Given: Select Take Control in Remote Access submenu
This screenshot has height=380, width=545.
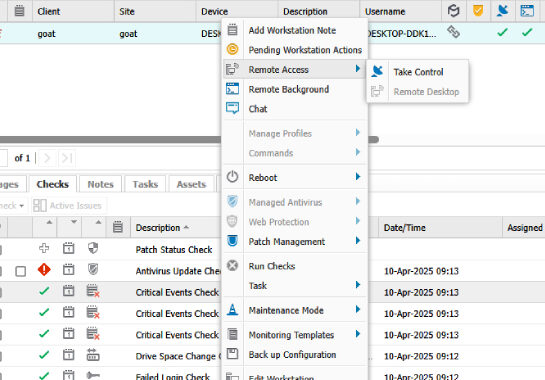Looking at the screenshot, I should [x=418, y=72].
